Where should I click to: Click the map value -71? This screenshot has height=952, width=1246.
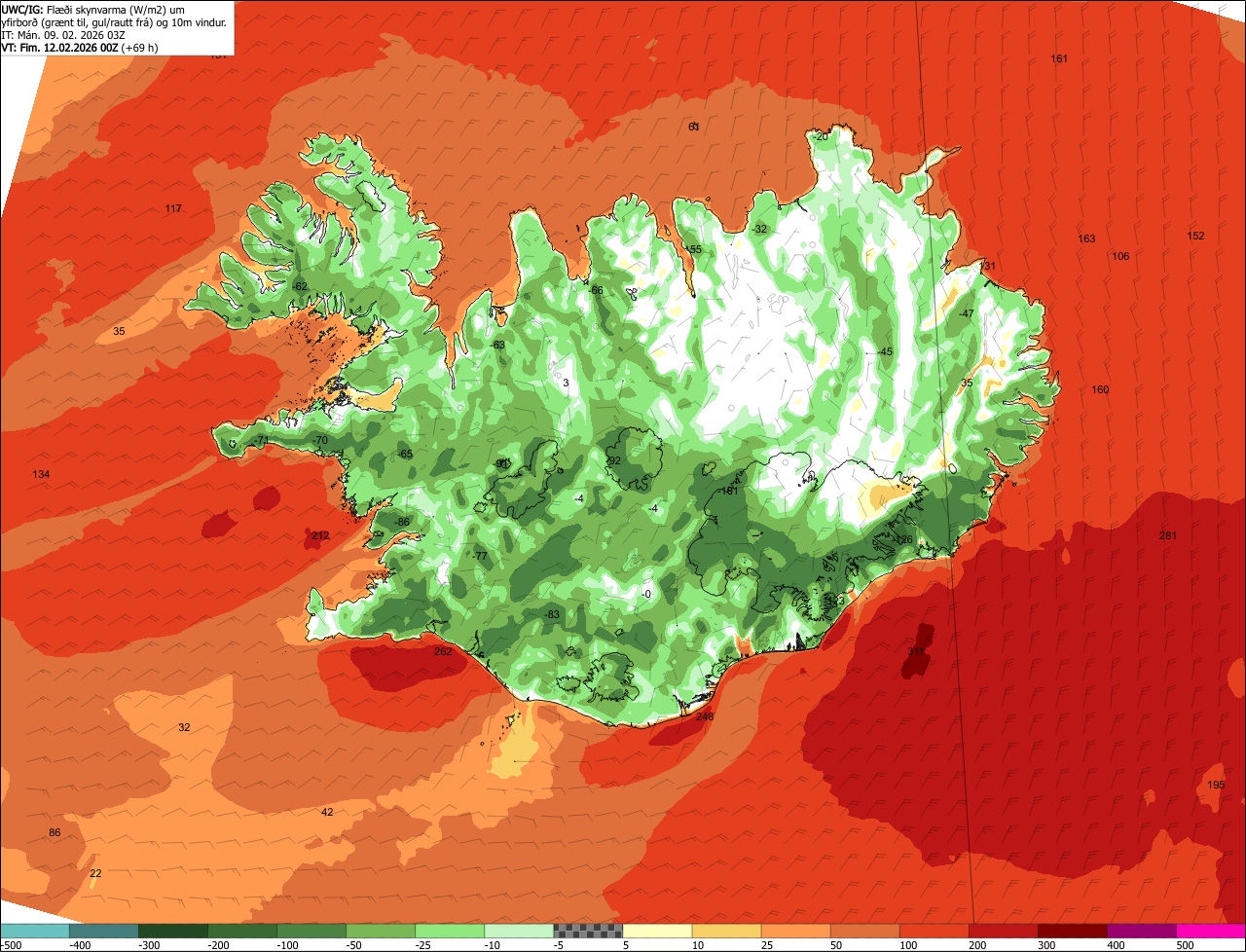[x=261, y=442]
